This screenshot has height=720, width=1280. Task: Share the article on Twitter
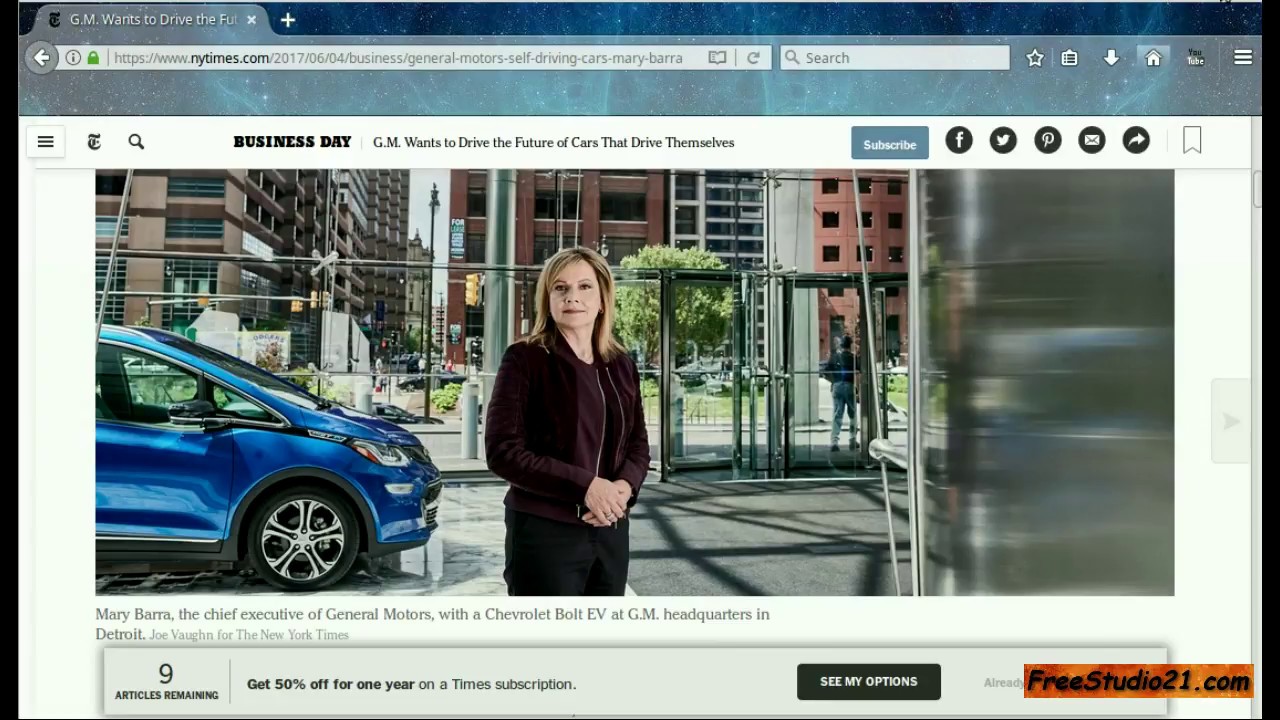[x=1003, y=141]
